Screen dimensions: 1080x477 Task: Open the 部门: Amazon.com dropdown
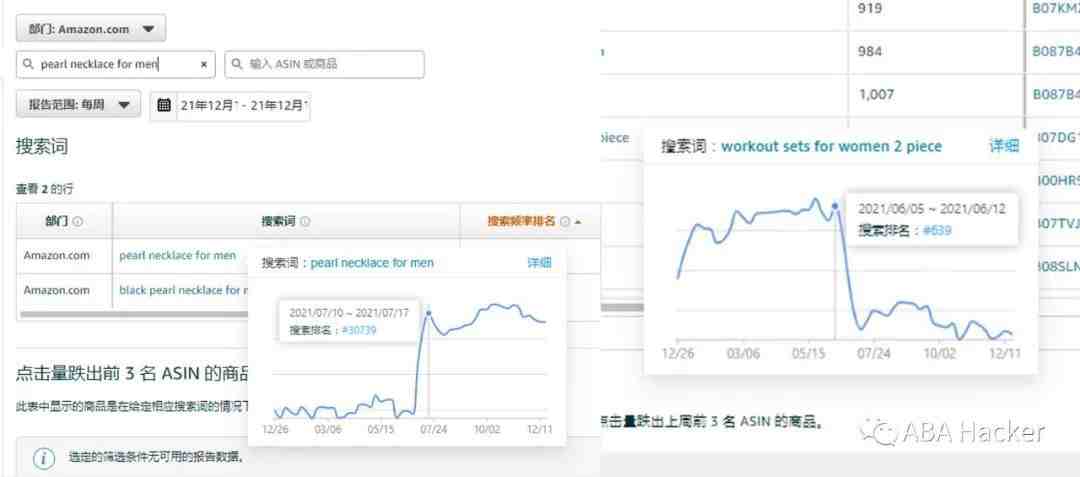click(91, 29)
